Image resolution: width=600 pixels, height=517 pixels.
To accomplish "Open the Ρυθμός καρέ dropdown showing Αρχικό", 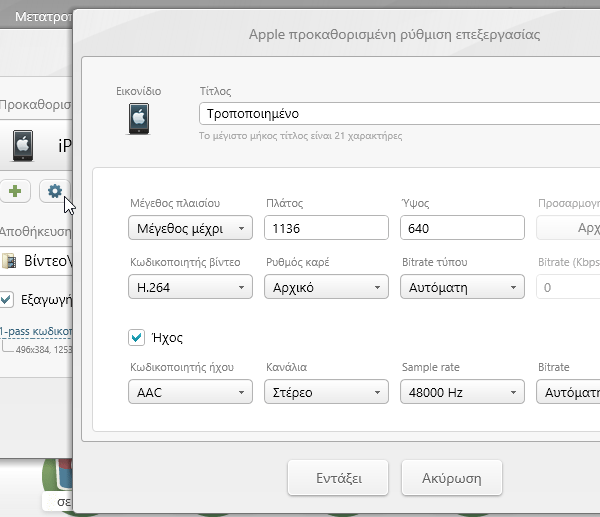I will point(326,287).
